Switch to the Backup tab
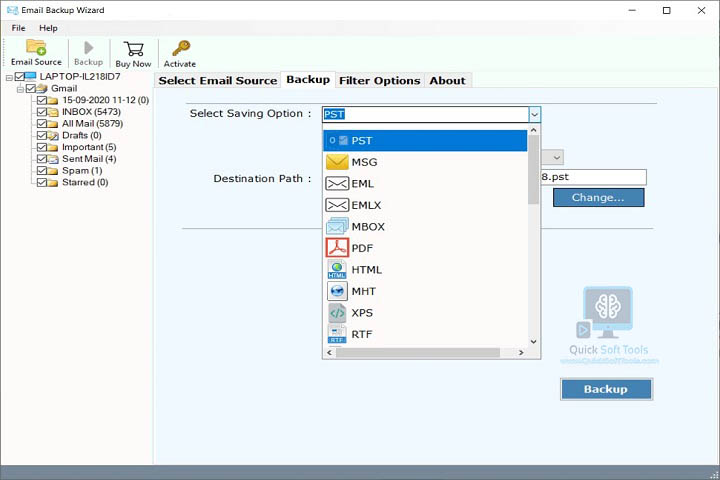Image resolution: width=720 pixels, height=480 pixels. [x=308, y=79]
